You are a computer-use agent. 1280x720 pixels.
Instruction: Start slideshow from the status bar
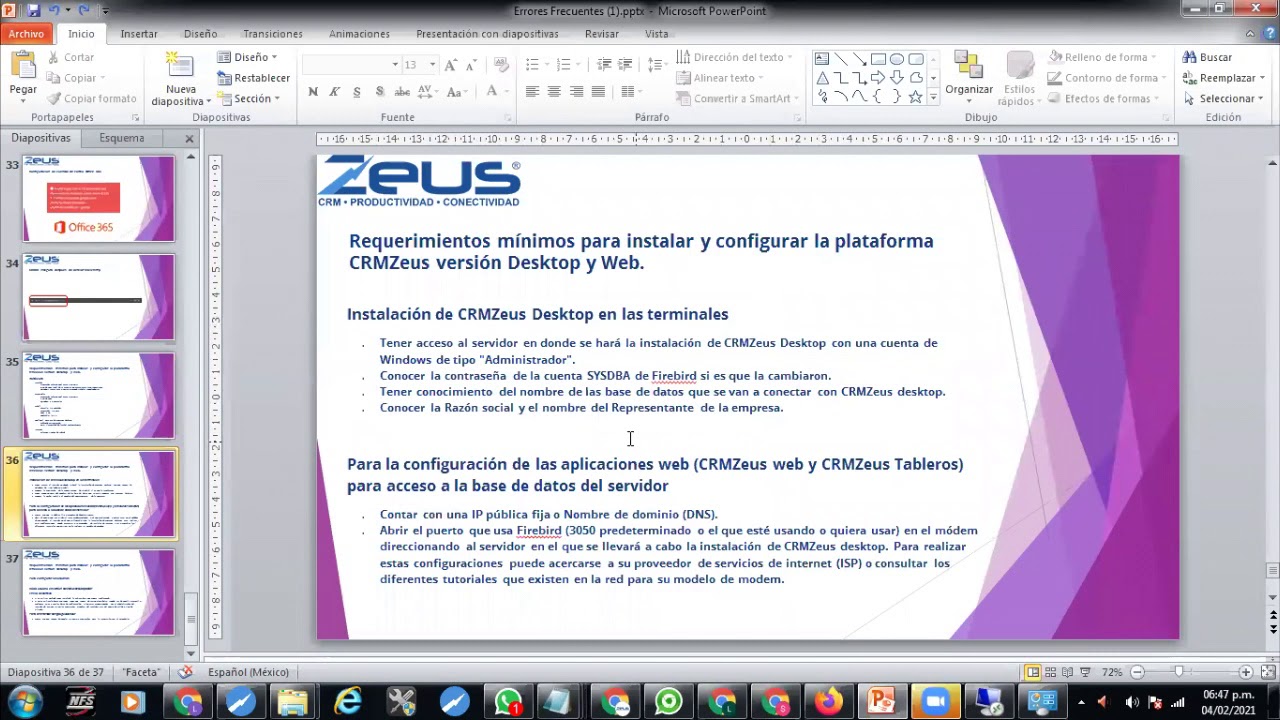tap(1085, 672)
